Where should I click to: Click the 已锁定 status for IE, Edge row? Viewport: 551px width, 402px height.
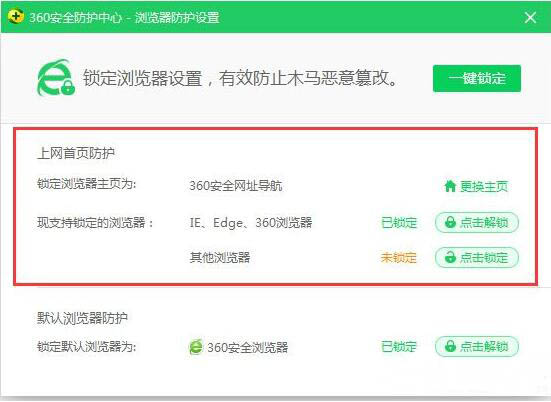coord(399,222)
